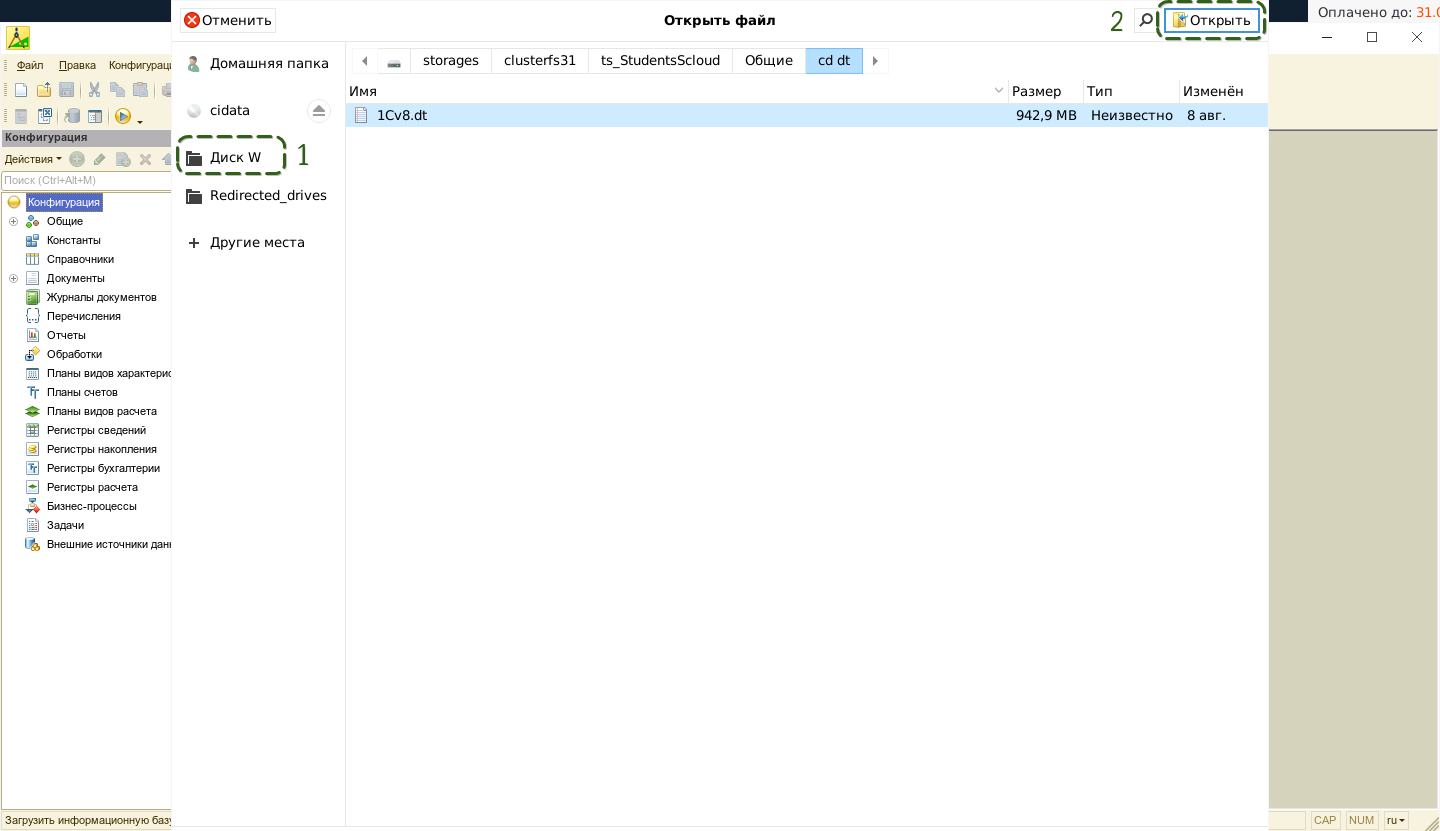
Task: Select Регистры накопления in the tree
Action: pos(102,449)
